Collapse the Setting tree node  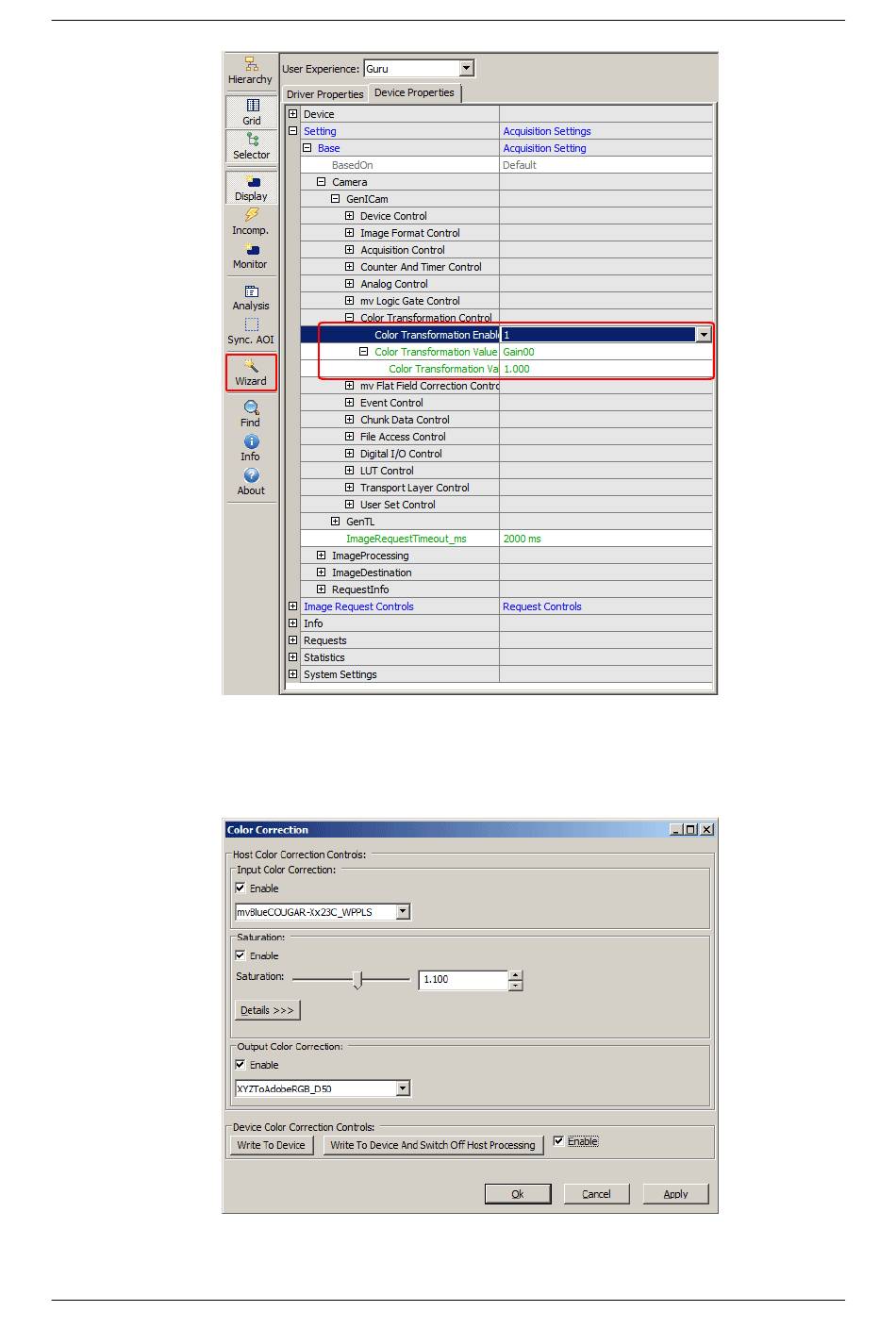(292, 131)
